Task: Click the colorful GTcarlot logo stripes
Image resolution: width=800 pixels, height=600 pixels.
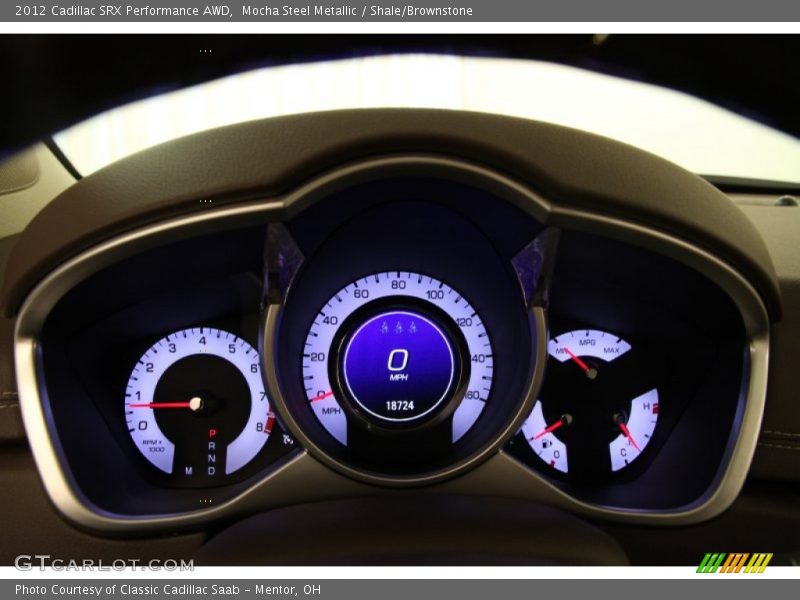Action: pos(735,560)
